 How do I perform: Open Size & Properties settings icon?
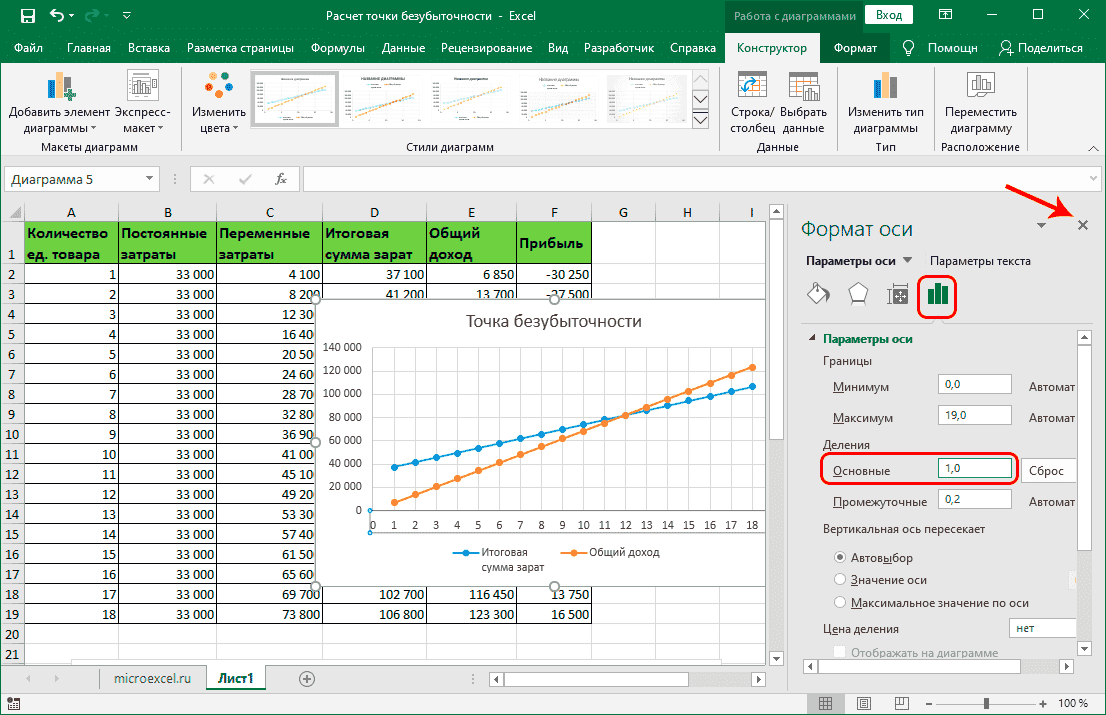[897, 293]
